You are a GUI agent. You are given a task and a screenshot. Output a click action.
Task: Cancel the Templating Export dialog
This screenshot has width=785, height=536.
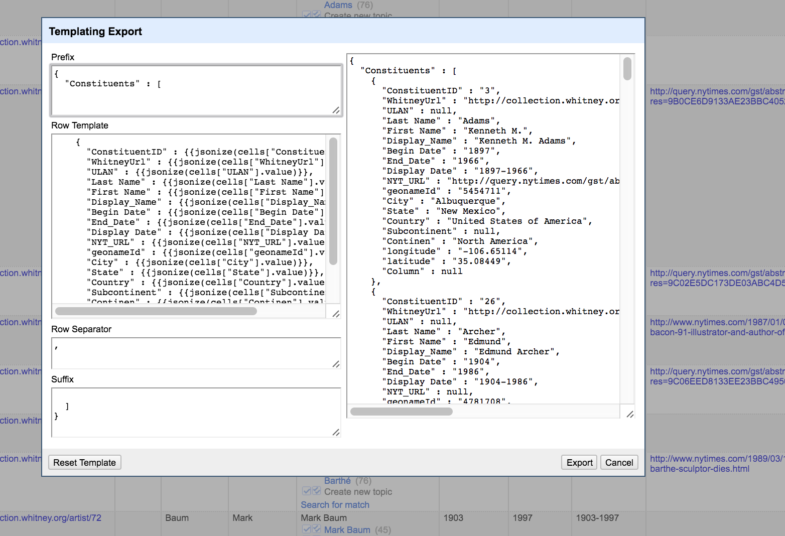click(x=619, y=462)
